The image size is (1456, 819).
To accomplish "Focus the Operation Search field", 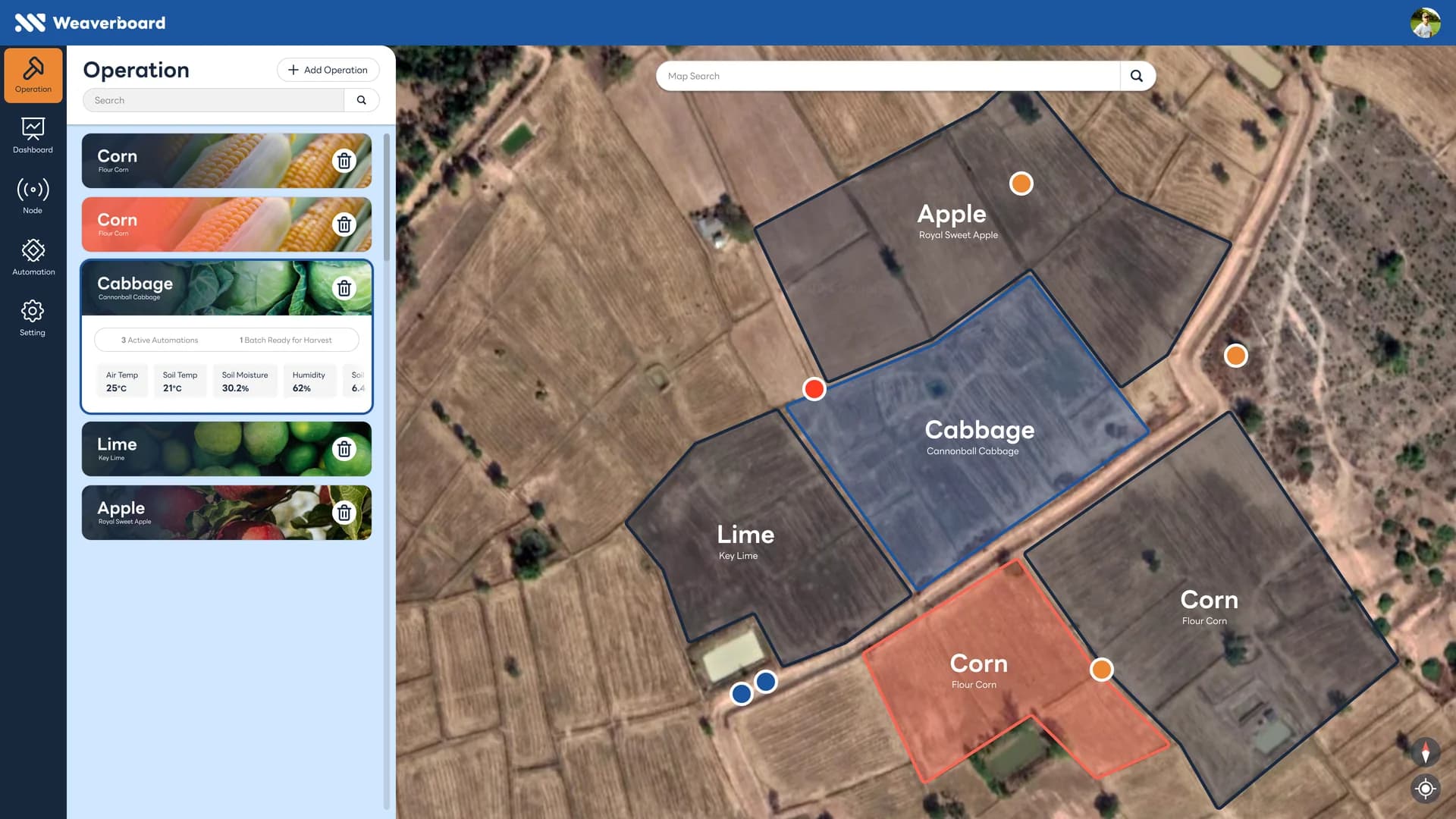I will (214, 100).
